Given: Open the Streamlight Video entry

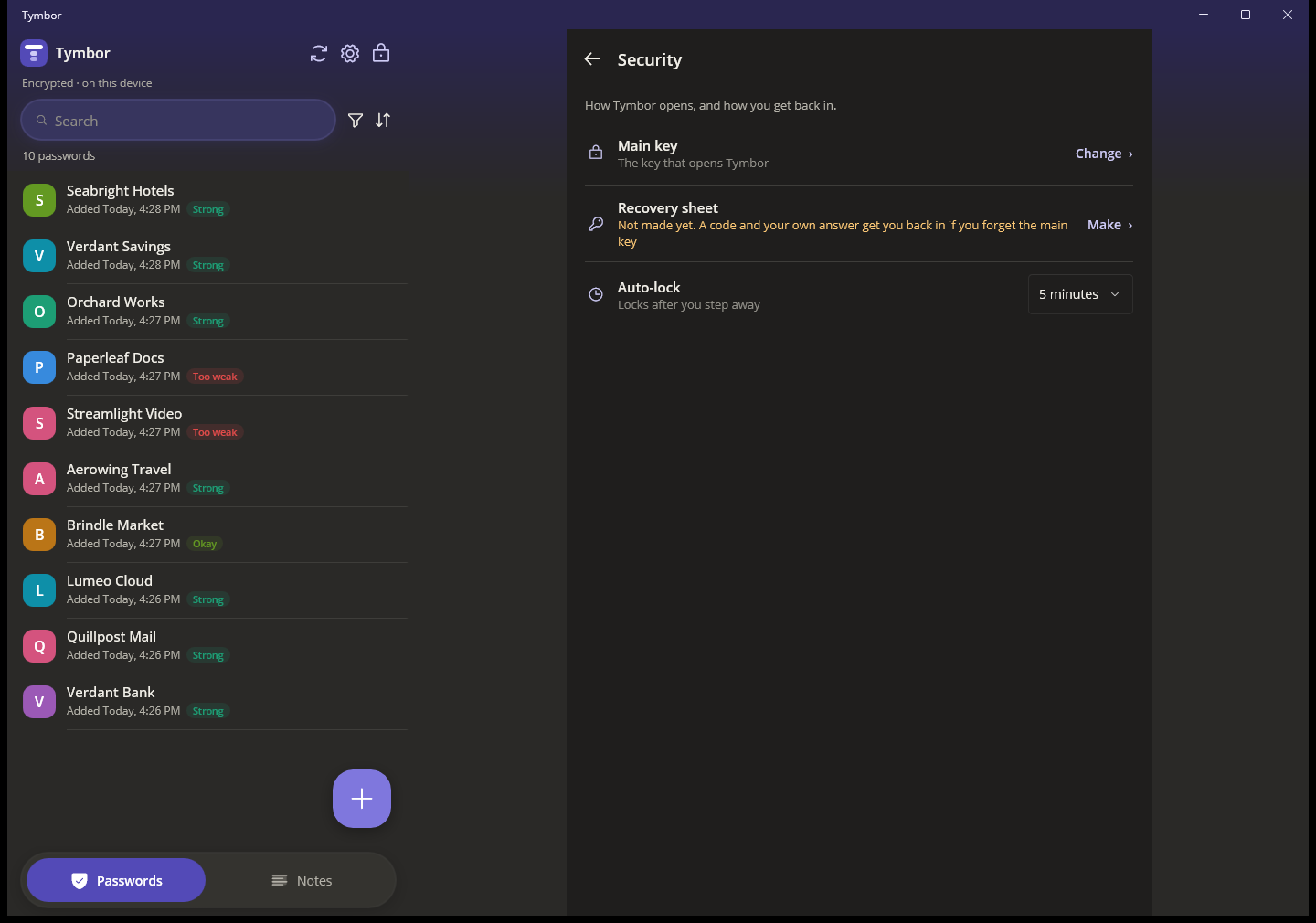Looking at the screenshot, I should pyautogui.click(x=214, y=423).
